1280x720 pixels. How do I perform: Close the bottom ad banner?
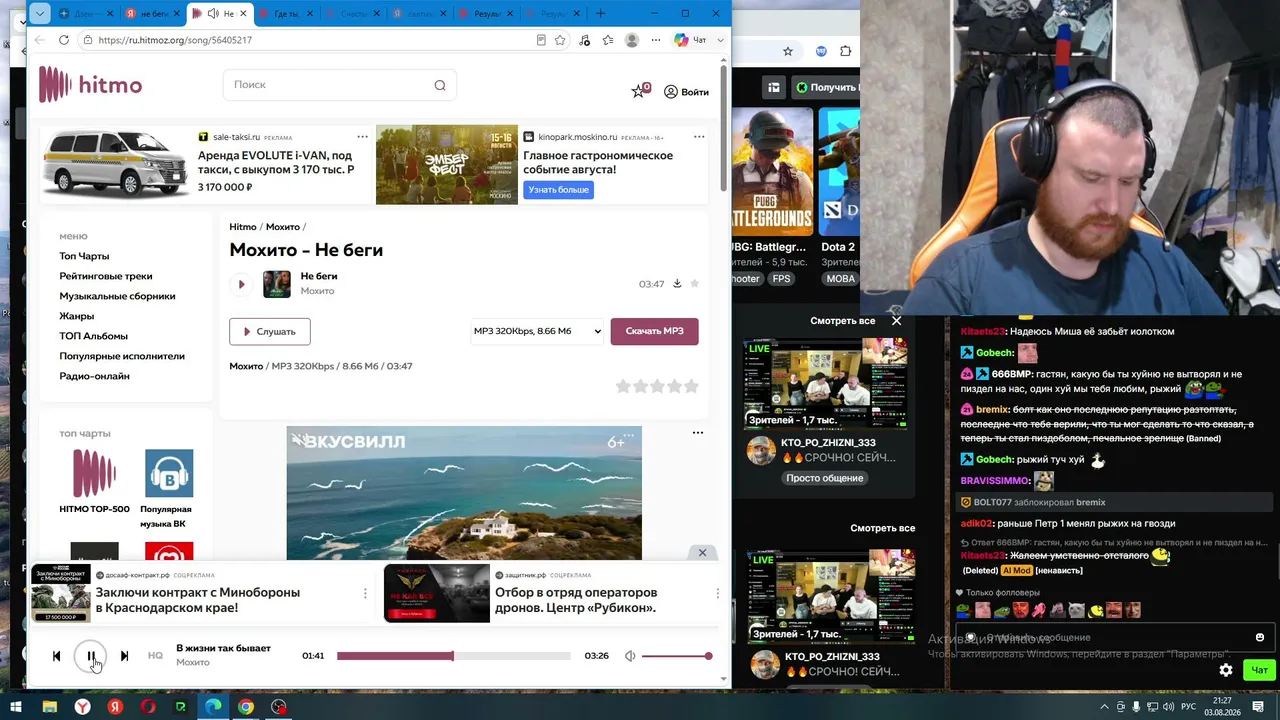(x=702, y=553)
